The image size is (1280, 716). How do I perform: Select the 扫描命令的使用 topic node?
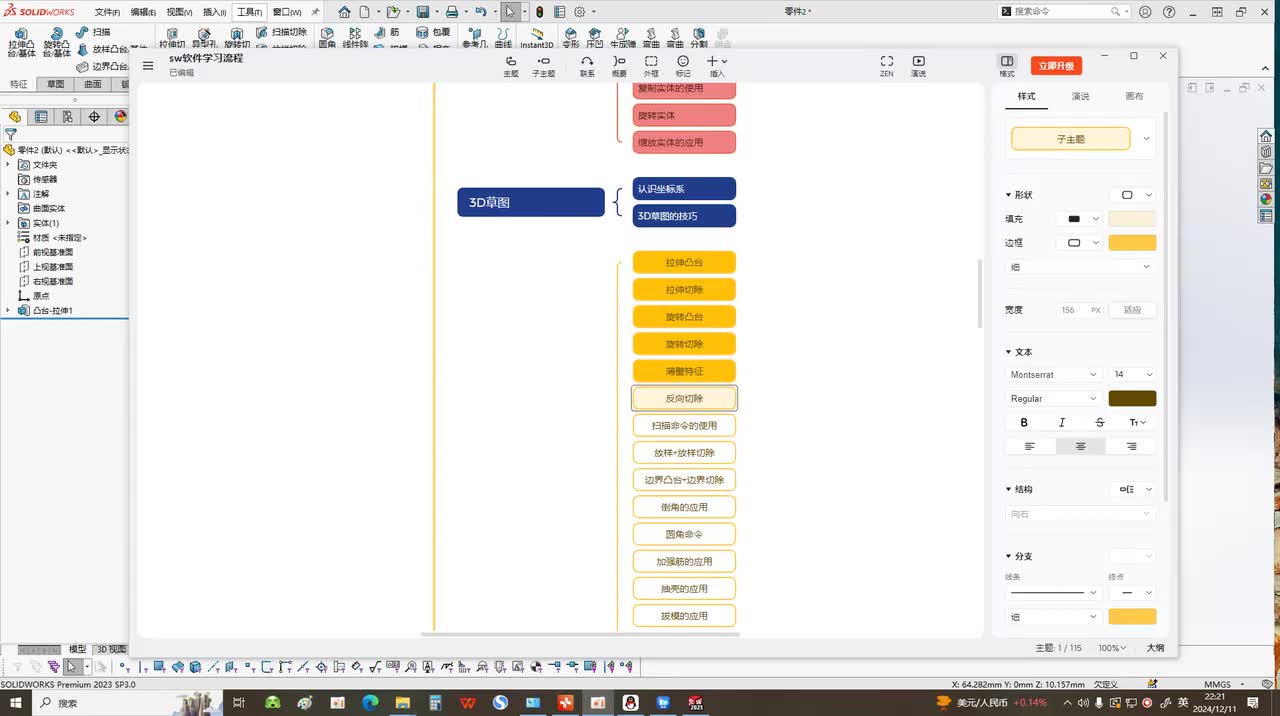(x=684, y=425)
